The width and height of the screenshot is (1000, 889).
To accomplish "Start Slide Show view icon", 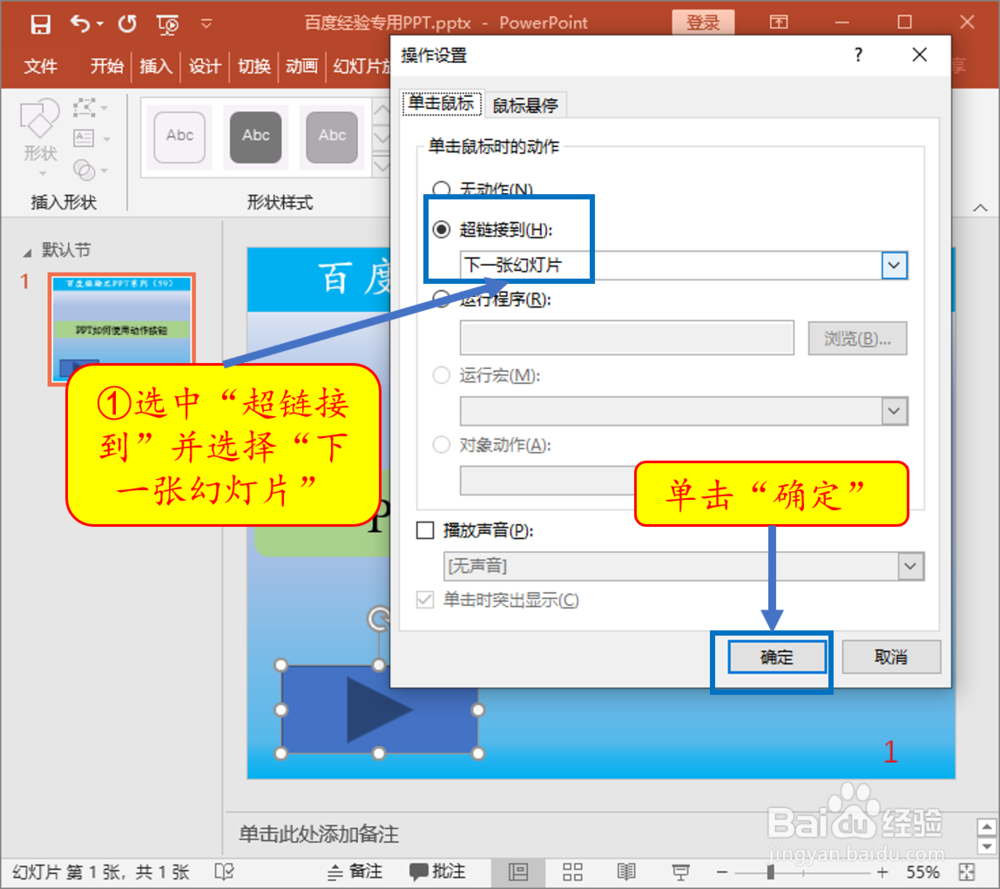I will pyautogui.click(x=680, y=872).
